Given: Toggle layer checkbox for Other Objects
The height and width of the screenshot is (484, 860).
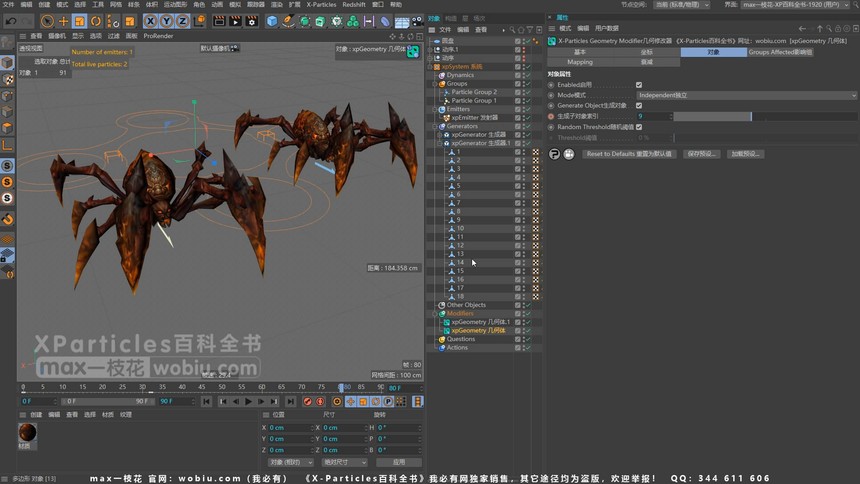Looking at the screenshot, I should click(517, 305).
